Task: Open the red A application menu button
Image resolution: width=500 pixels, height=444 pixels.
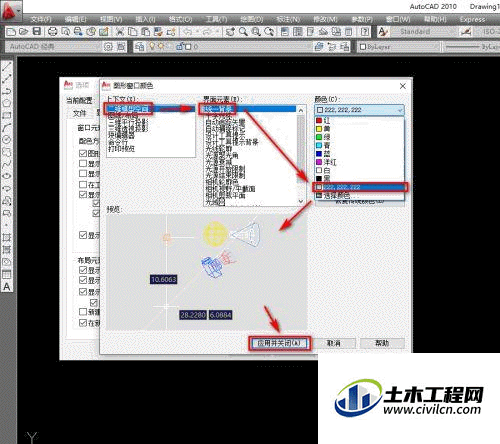Action: point(10,11)
